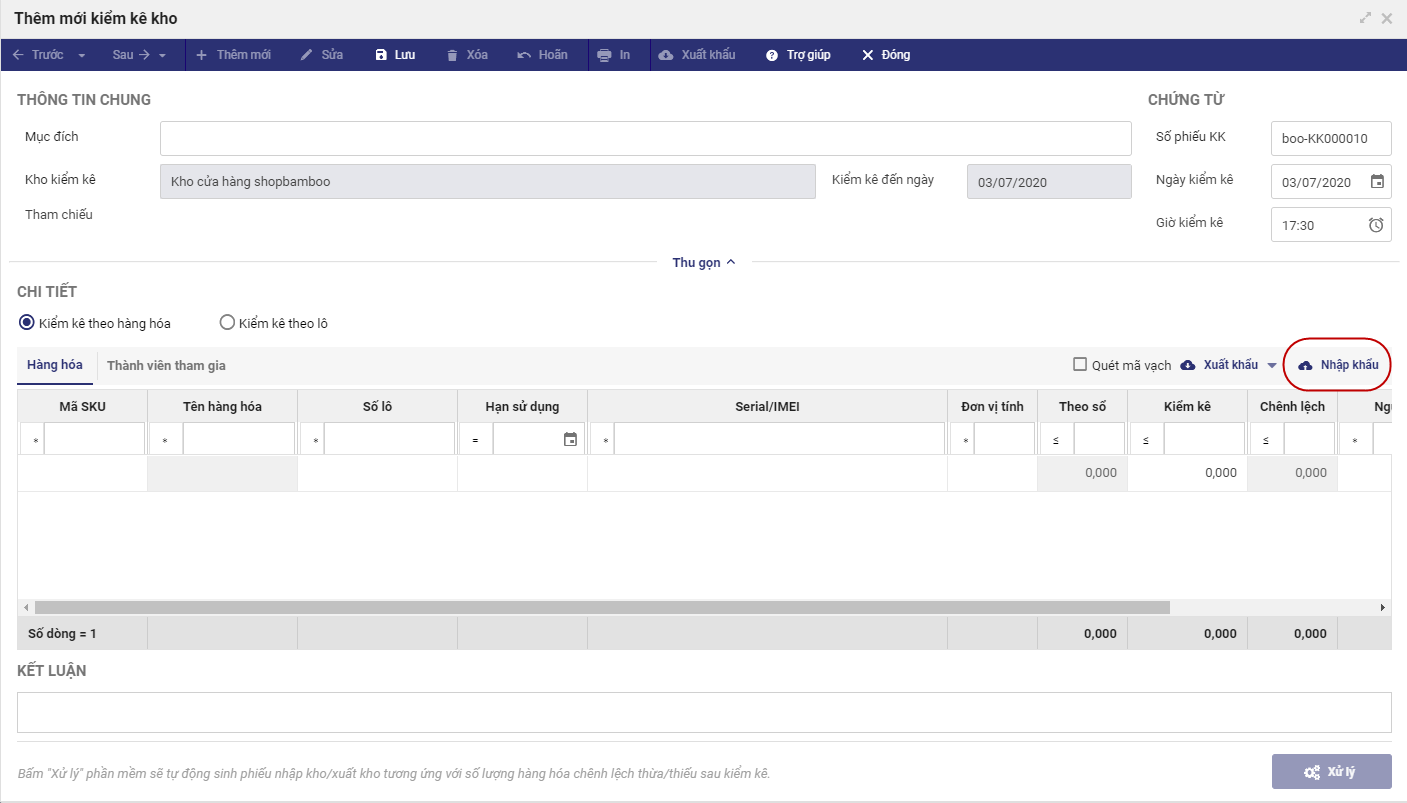
Task: Select Kiểm kê theo lô radio
Action: pos(227,323)
